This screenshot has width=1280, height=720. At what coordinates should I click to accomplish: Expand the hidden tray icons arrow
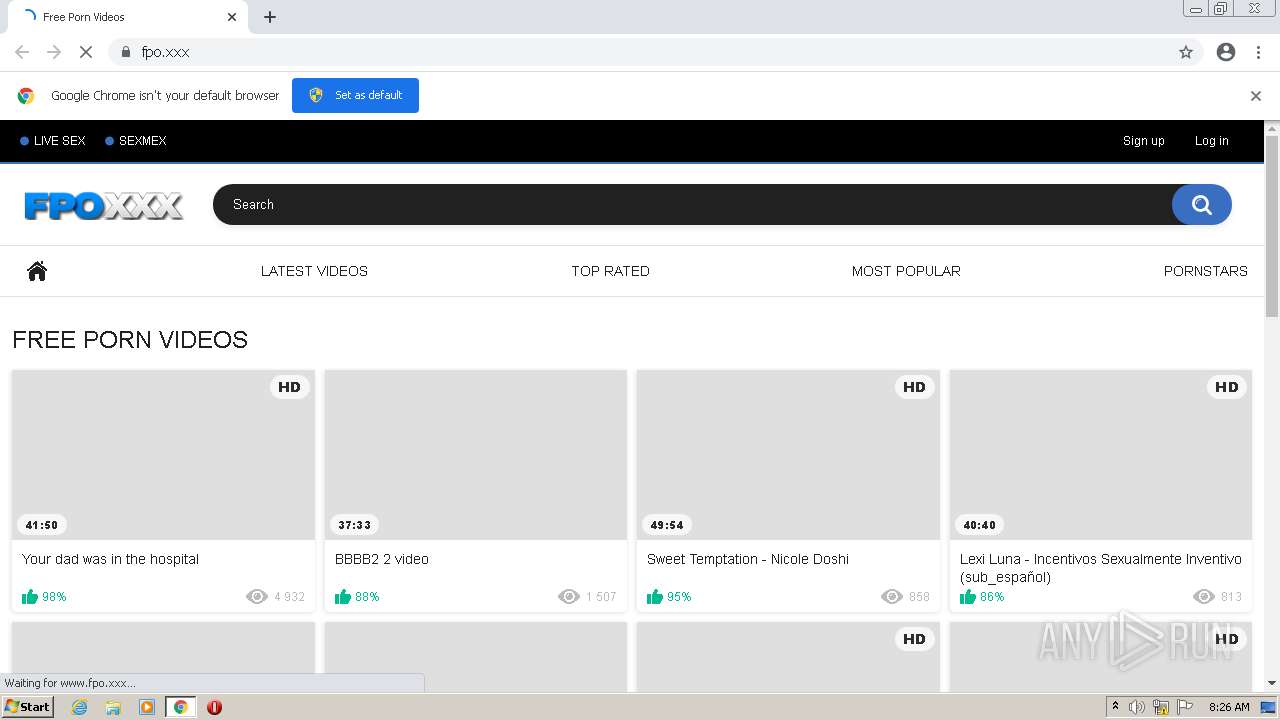(x=1115, y=707)
